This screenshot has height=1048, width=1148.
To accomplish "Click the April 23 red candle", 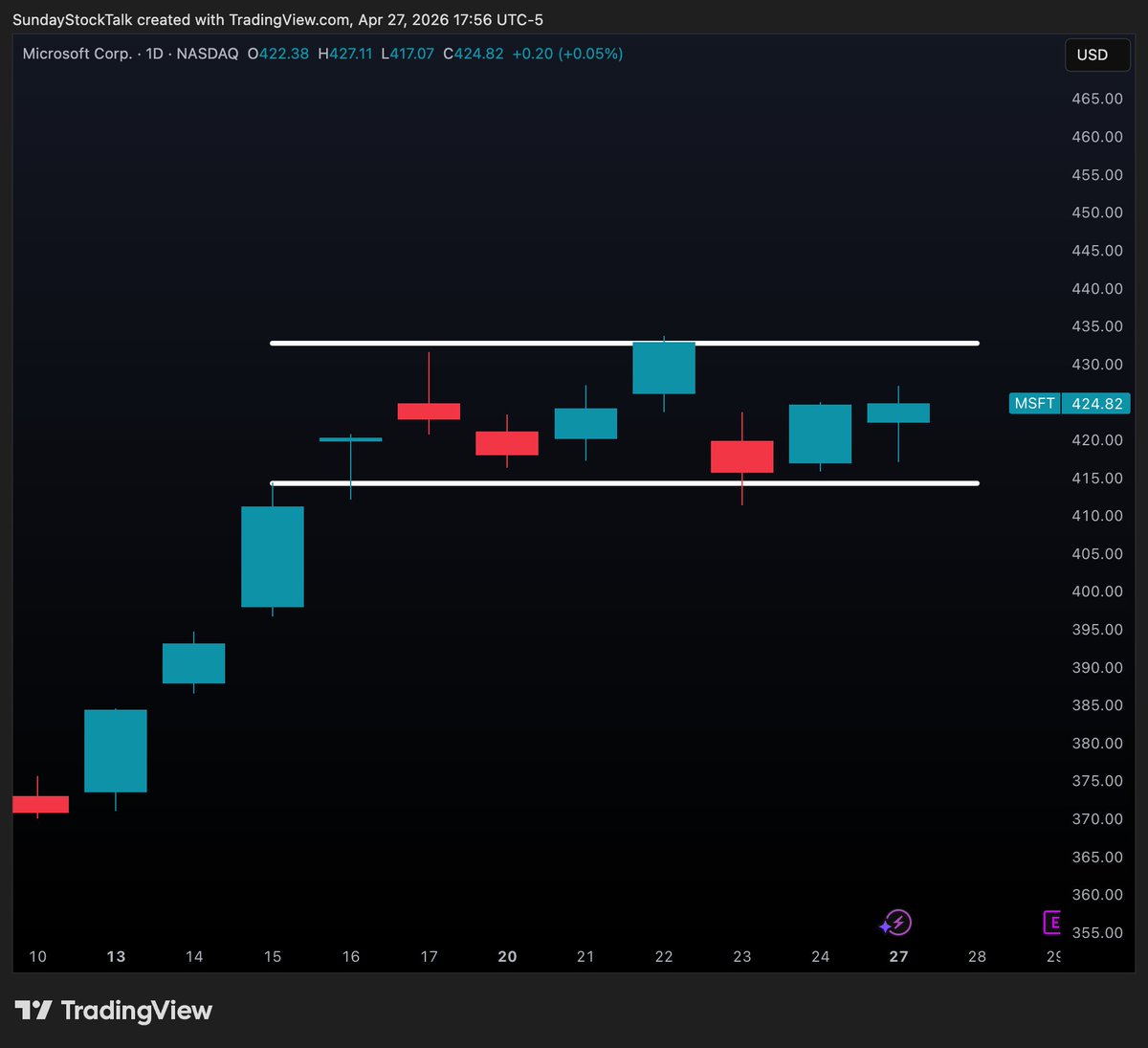I will [742, 457].
